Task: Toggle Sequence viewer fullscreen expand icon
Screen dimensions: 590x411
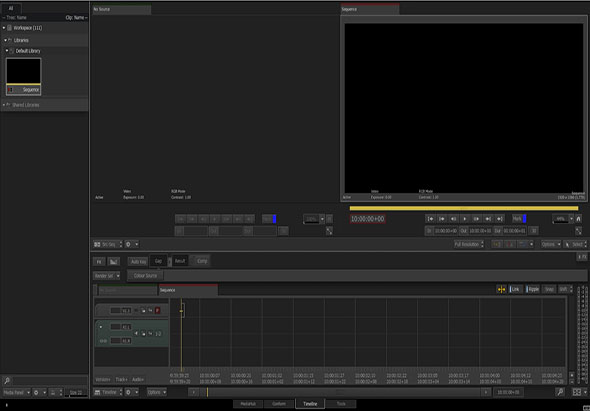Action: click(x=579, y=231)
